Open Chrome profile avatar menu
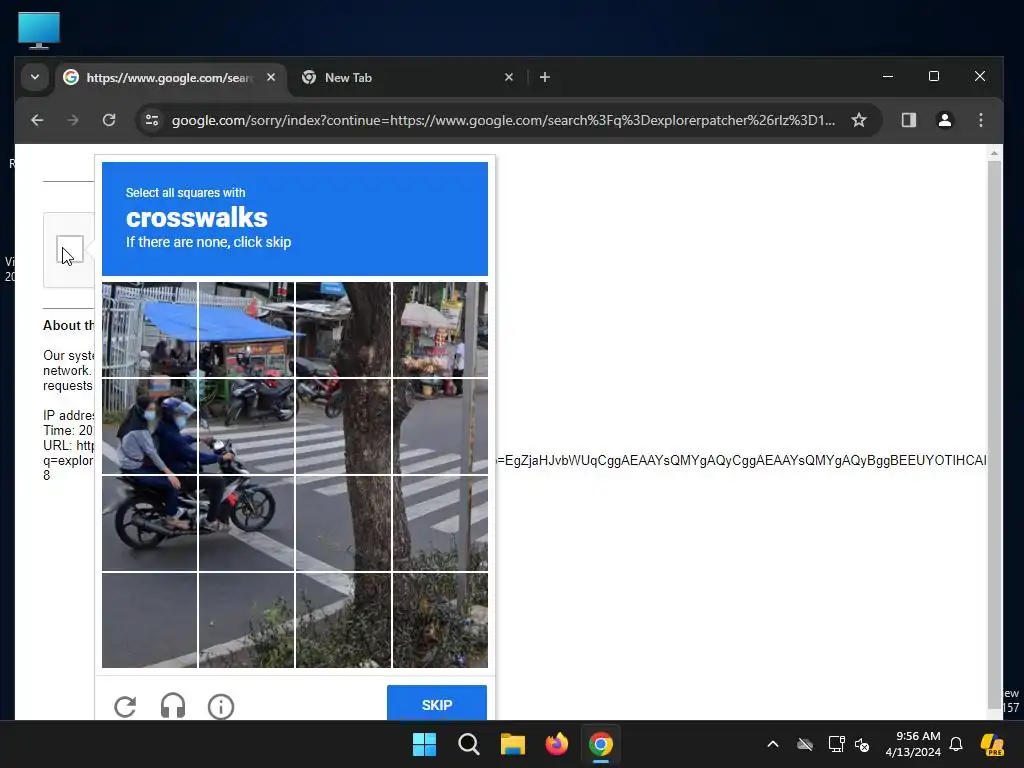 click(944, 120)
